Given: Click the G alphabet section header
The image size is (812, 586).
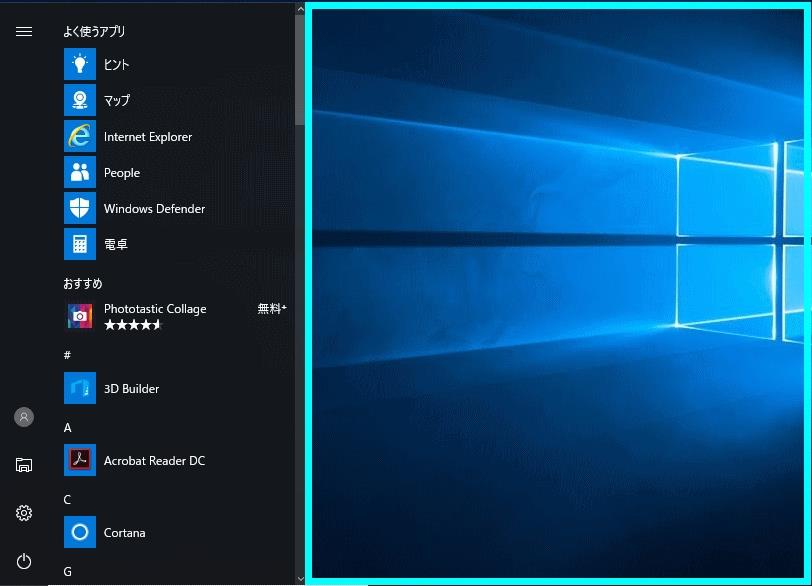Looking at the screenshot, I should click(x=67, y=572).
